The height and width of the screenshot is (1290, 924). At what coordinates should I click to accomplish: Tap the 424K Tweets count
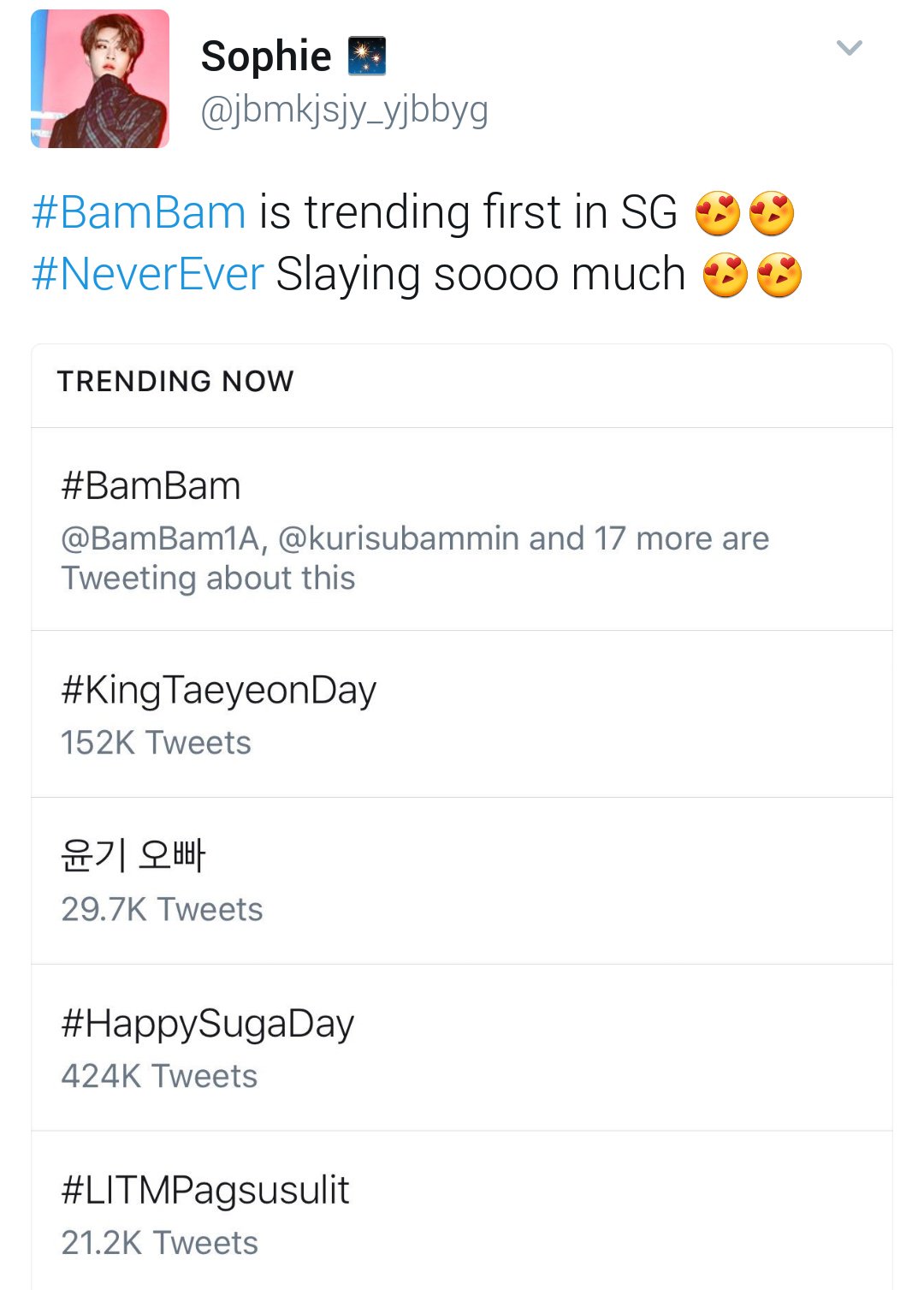(159, 1076)
